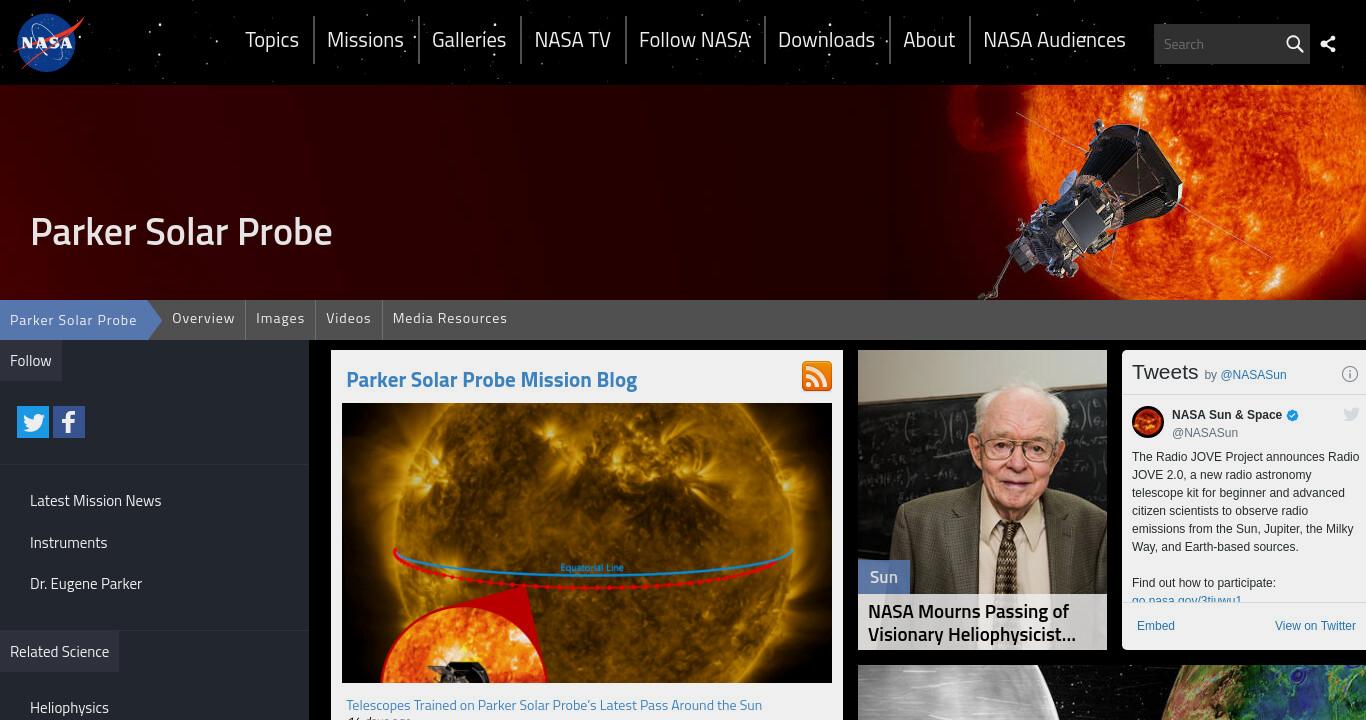Screen dimensions: 1366x720
Task: Switch to the Overview tab
Action: 203,318
